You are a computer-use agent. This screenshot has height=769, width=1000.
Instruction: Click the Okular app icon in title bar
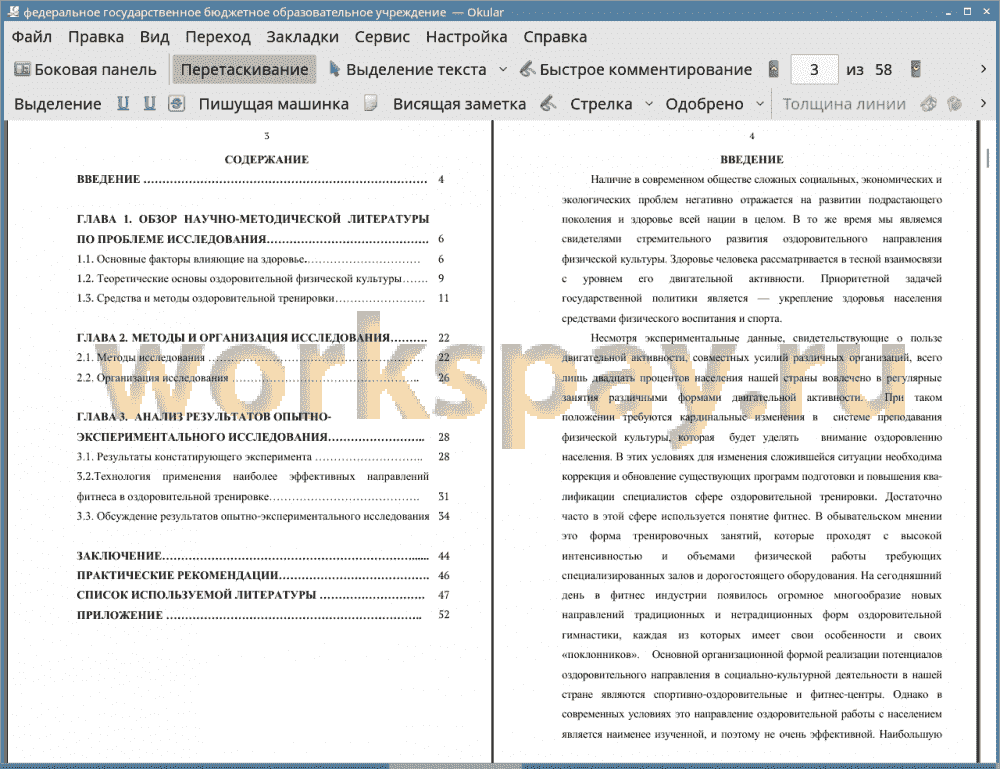coord(12,11)
